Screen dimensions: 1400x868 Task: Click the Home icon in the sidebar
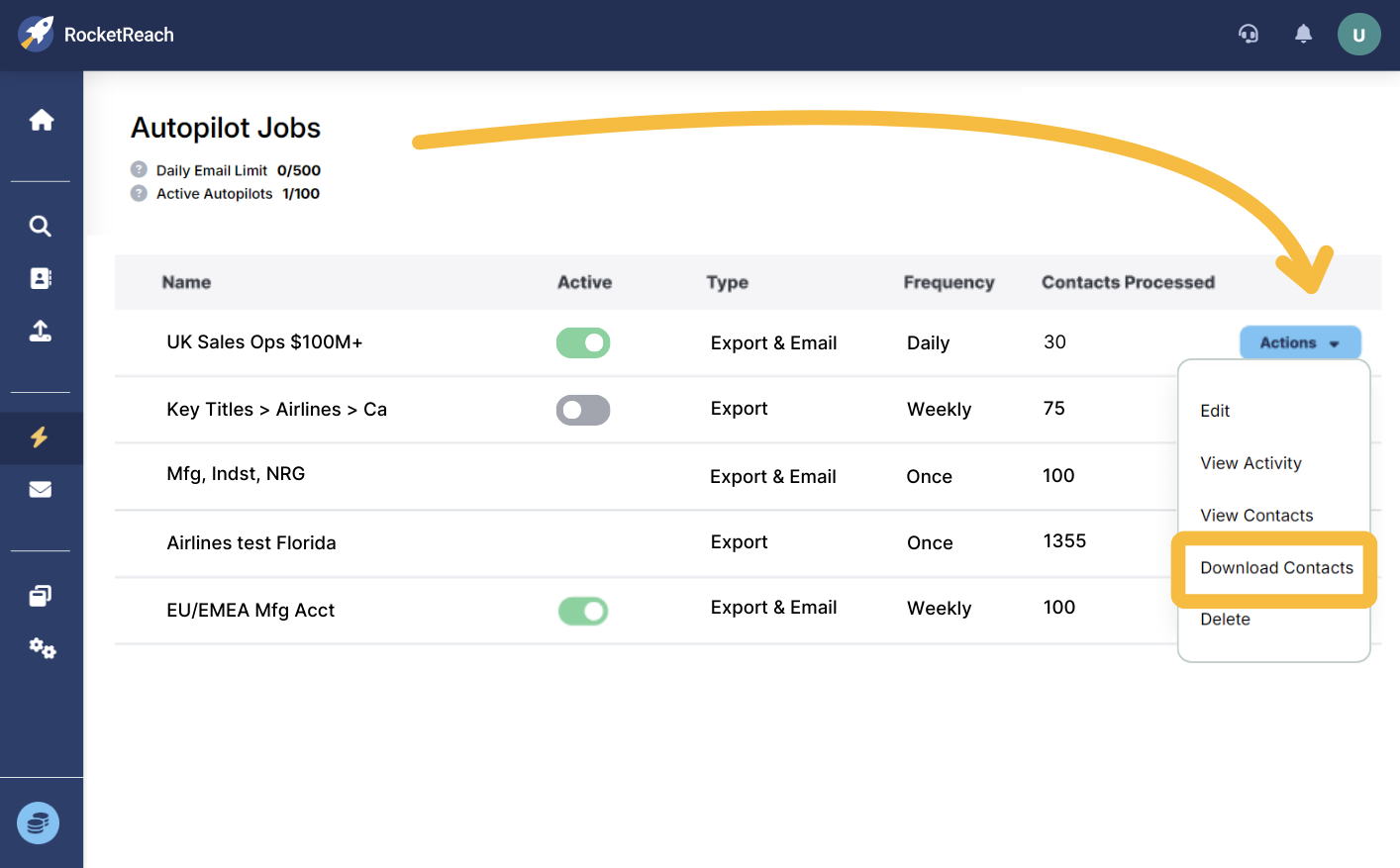(42, 121)
